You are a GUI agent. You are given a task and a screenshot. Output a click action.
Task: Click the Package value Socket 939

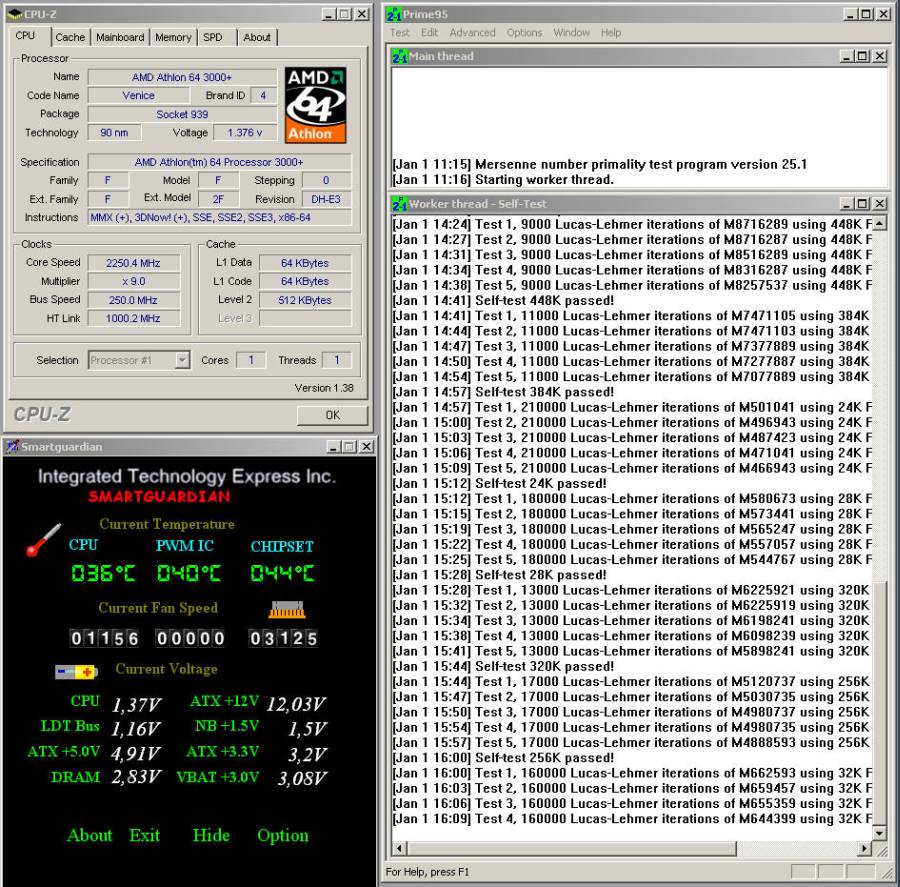pos(182,114)
